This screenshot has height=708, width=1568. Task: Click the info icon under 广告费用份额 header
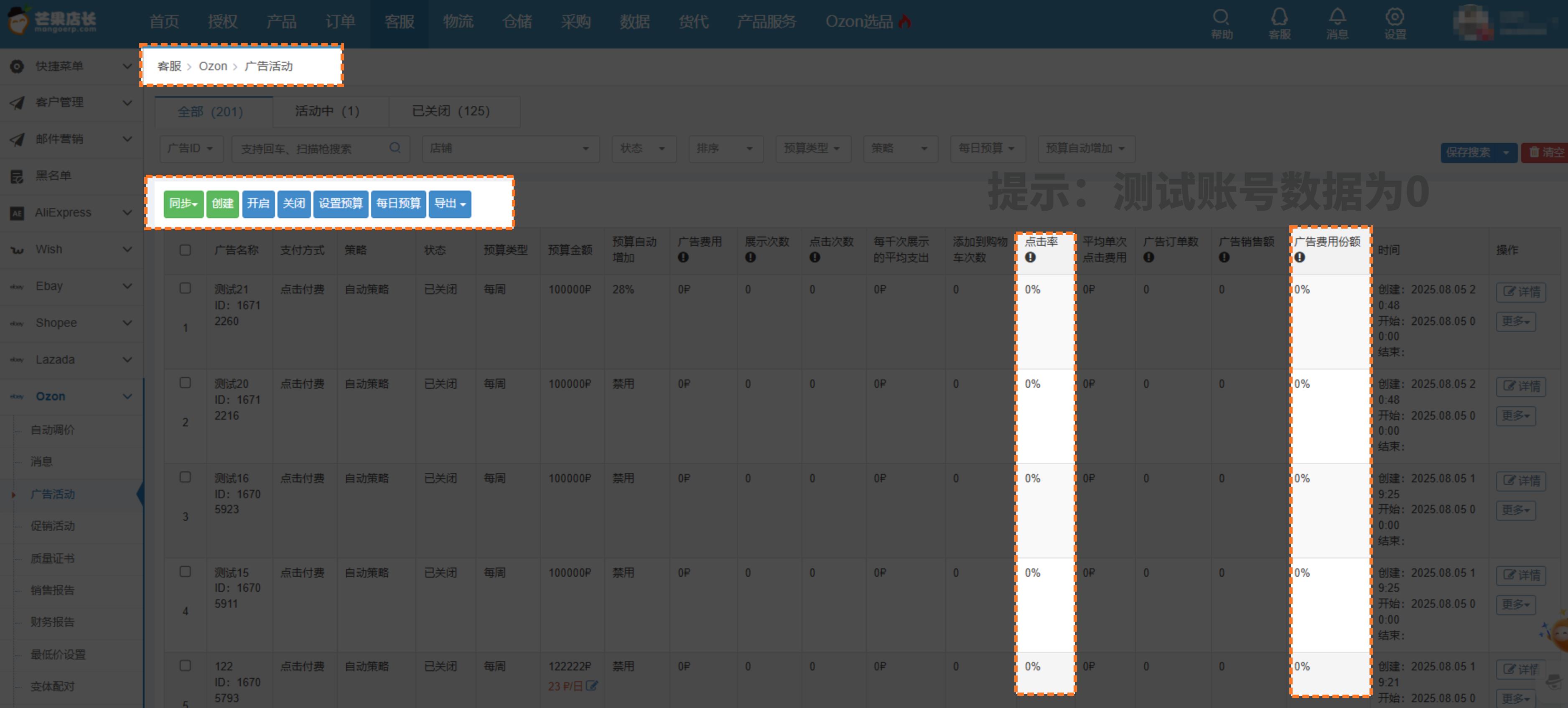[1300, 257]
